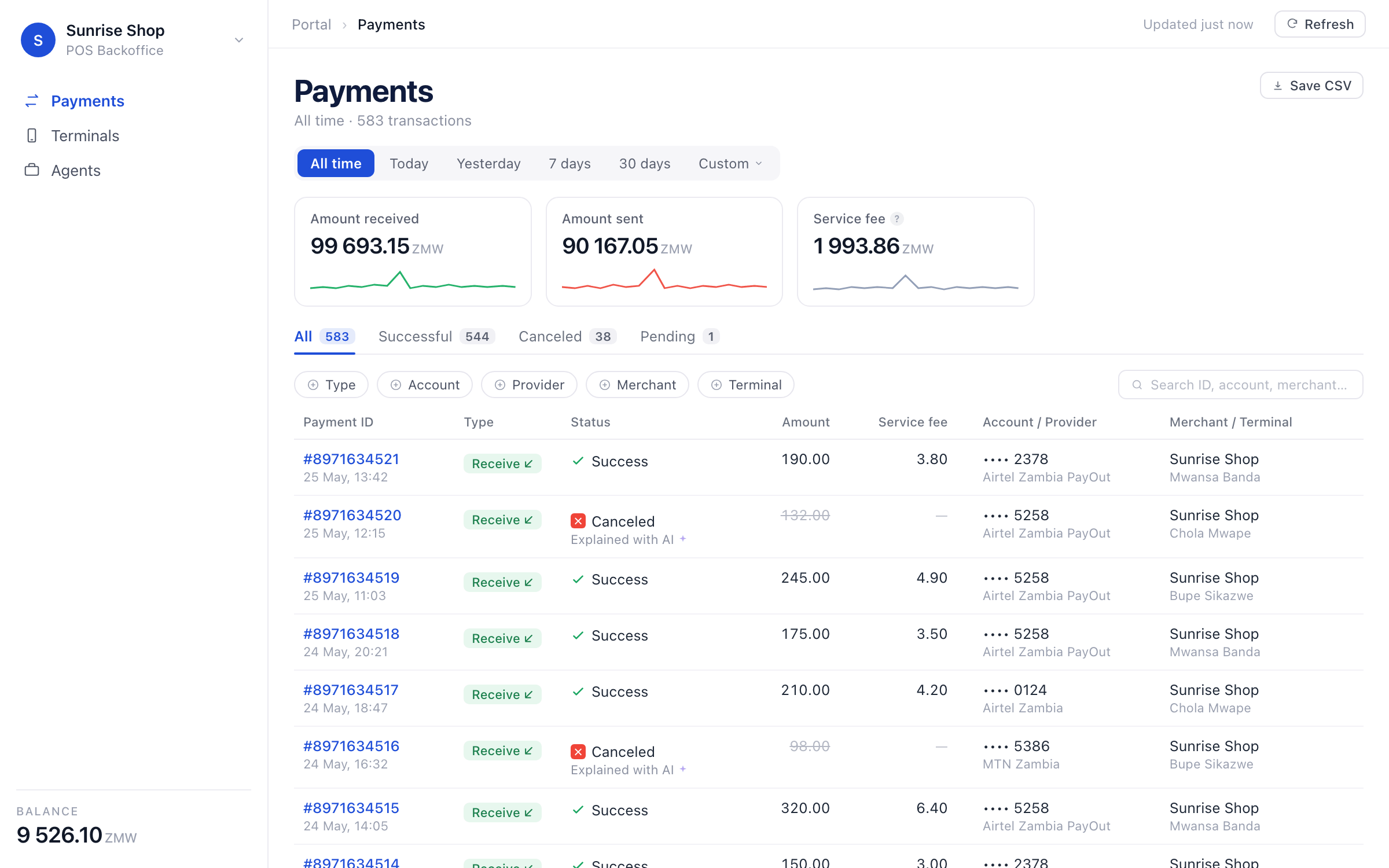Click the Receive badge on #8971634519
1389x868 pixels.
point(502,582)
